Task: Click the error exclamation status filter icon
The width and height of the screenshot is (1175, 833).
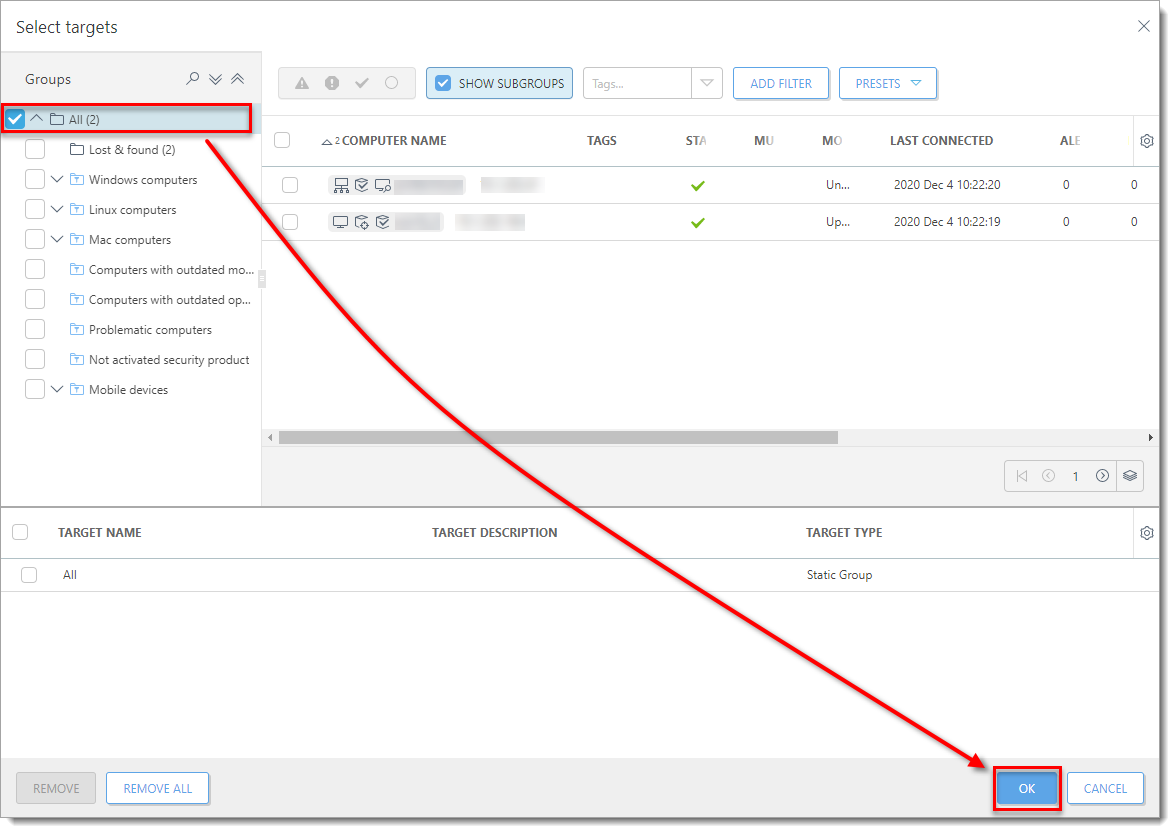Action: click(332, 83)
